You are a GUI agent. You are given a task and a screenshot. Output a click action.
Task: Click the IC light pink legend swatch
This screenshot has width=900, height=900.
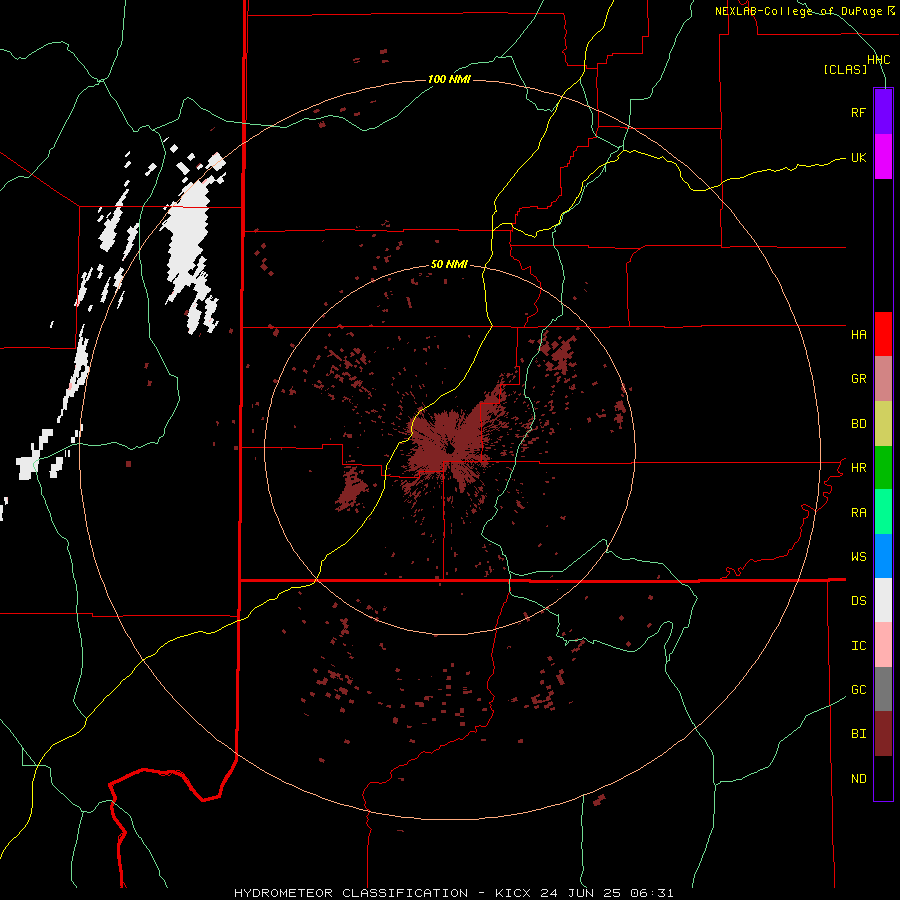883,645
